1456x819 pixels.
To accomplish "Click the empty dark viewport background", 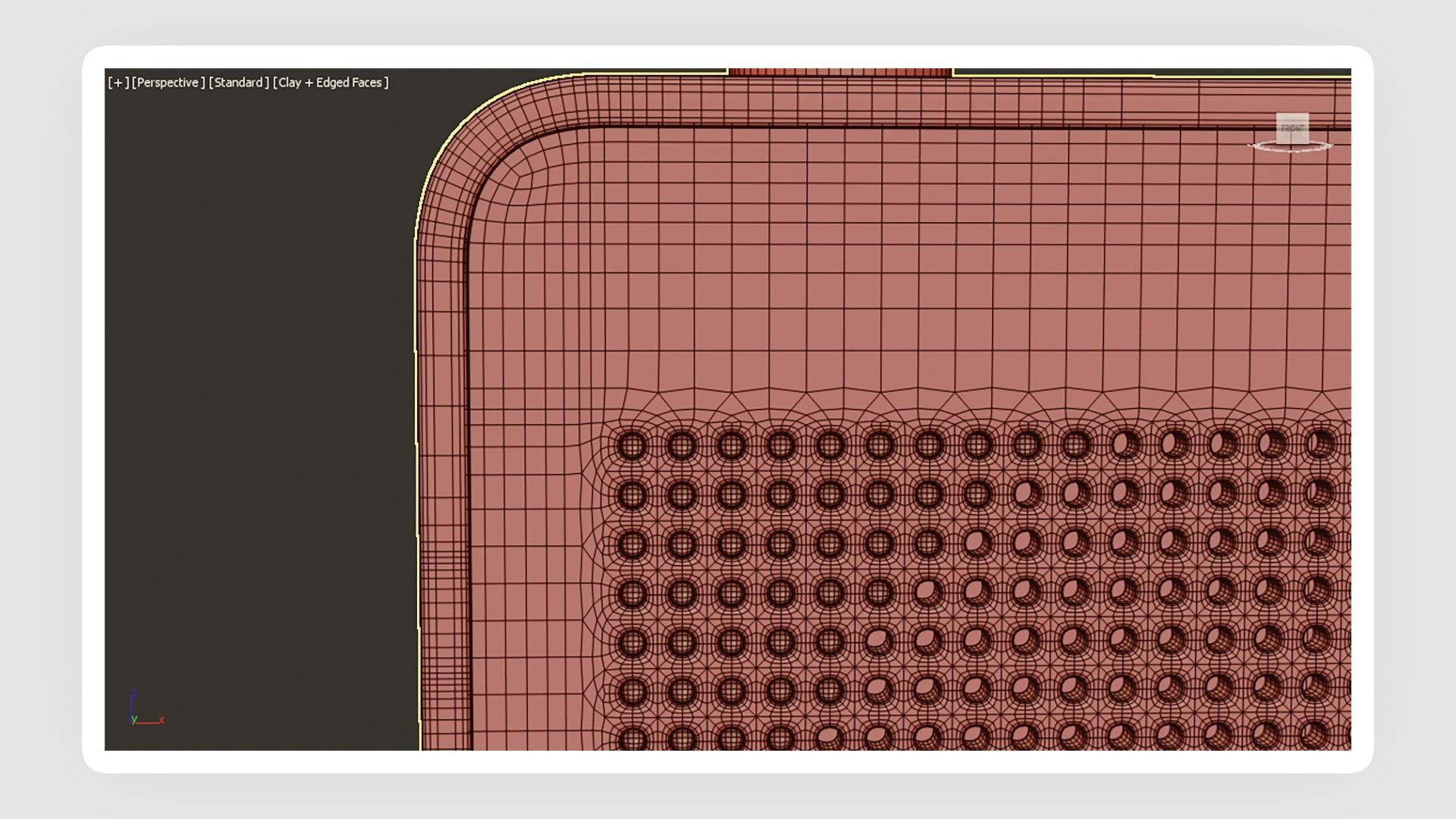I will tap(258, 379).
